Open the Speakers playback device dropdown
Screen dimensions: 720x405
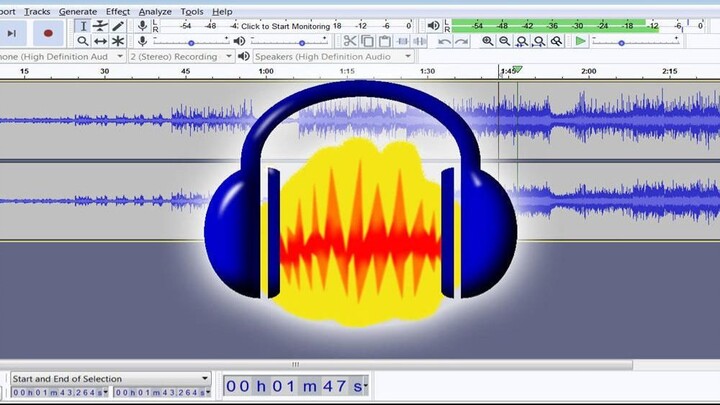tap(333, 56)
